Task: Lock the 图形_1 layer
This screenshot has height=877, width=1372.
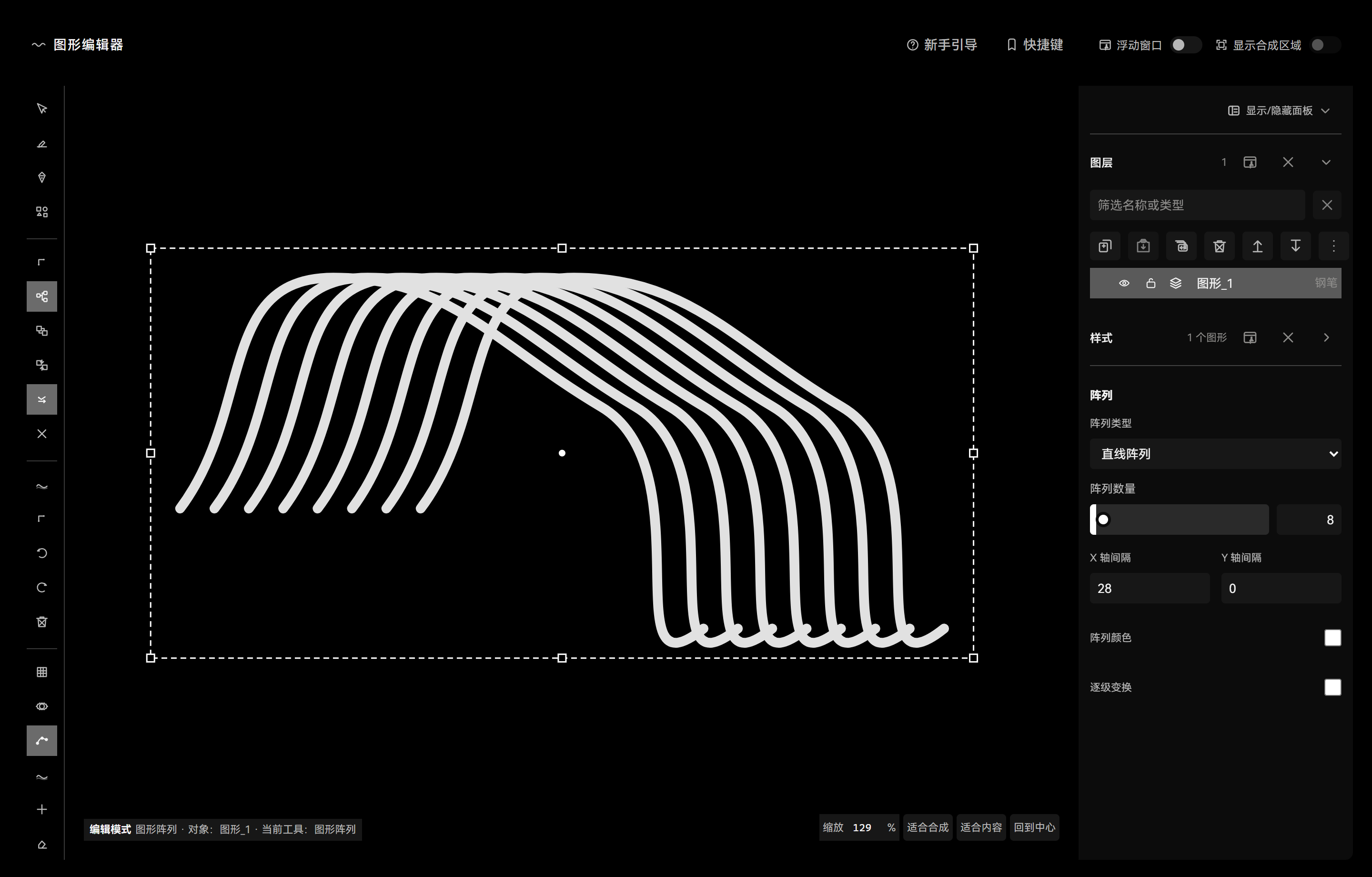Action: tap(1151, 284)
